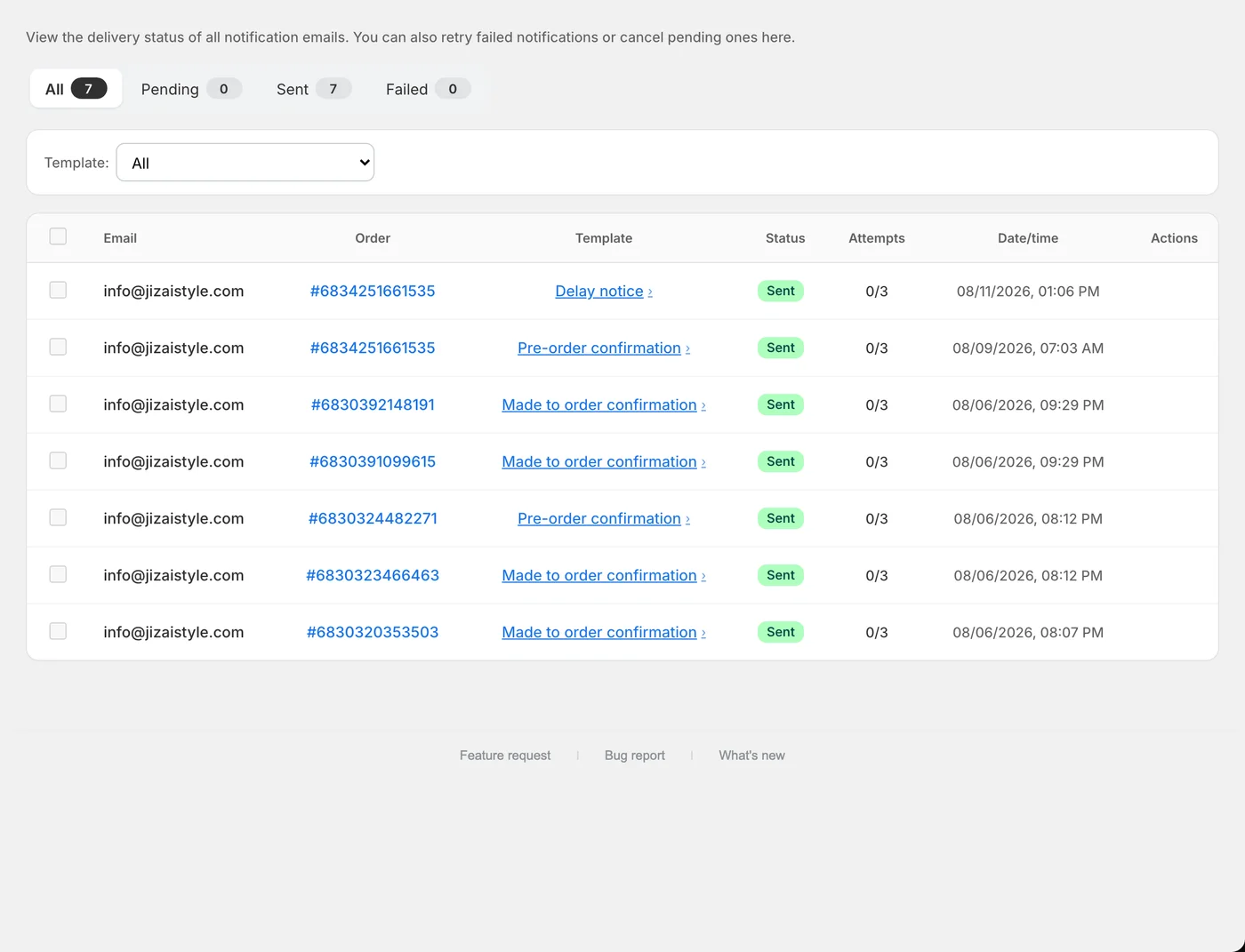Check the row for order #6830324482271
Screen dimensions: 1245x952
coord(58,517)
